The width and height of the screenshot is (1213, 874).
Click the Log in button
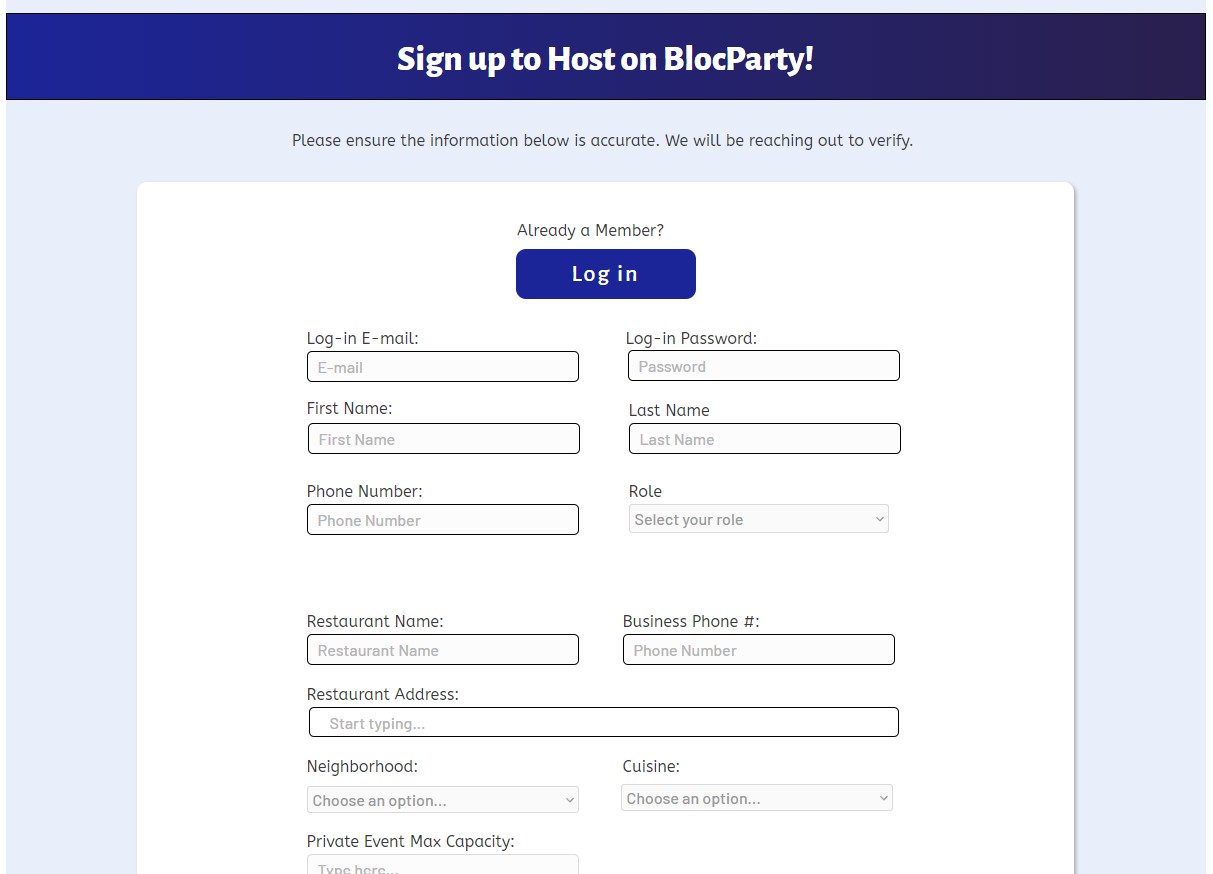[x=605, y=274]
